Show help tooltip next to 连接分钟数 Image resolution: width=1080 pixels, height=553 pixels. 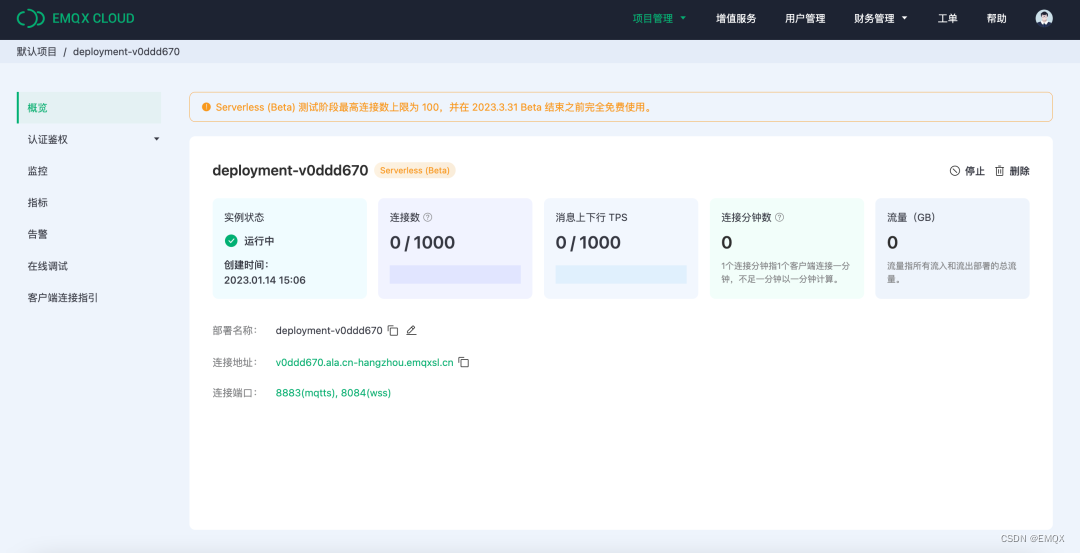tap(780, 217)
